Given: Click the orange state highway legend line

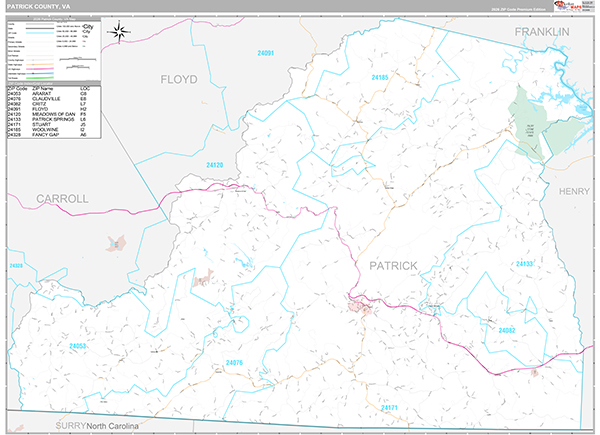Looking at the screenshot, I should click(x=40, y=64).
